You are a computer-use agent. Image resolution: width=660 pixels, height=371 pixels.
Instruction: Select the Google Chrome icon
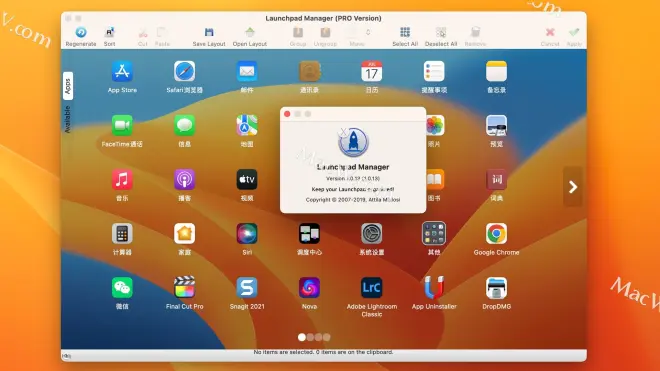point(496,234)
